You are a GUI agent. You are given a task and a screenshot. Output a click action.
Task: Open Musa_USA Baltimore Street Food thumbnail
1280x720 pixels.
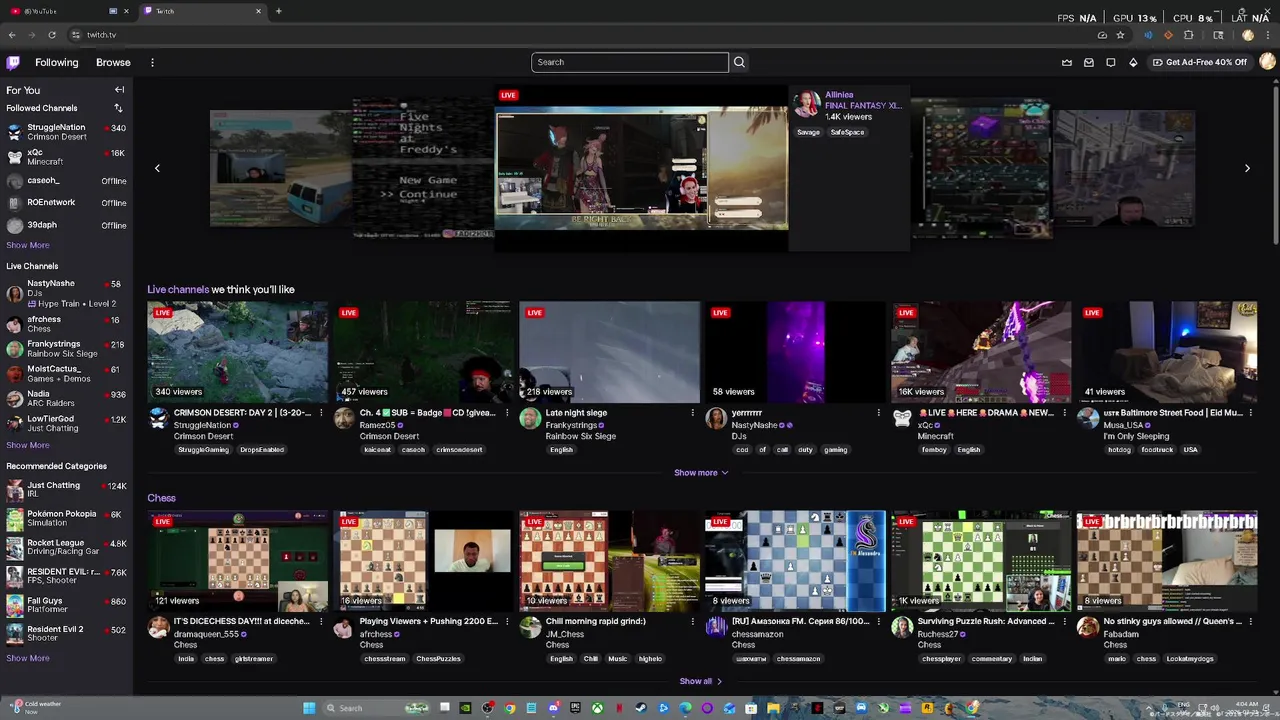pos(1167,352)
